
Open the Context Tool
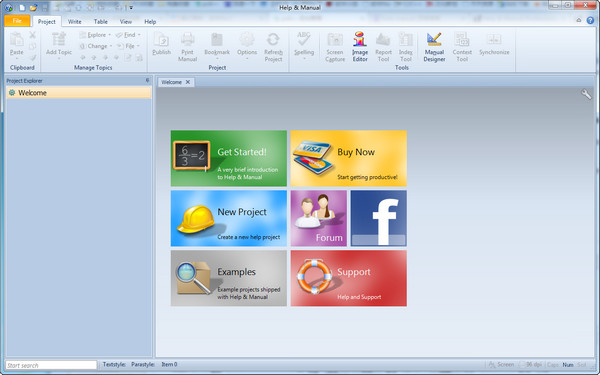point(462,46)
